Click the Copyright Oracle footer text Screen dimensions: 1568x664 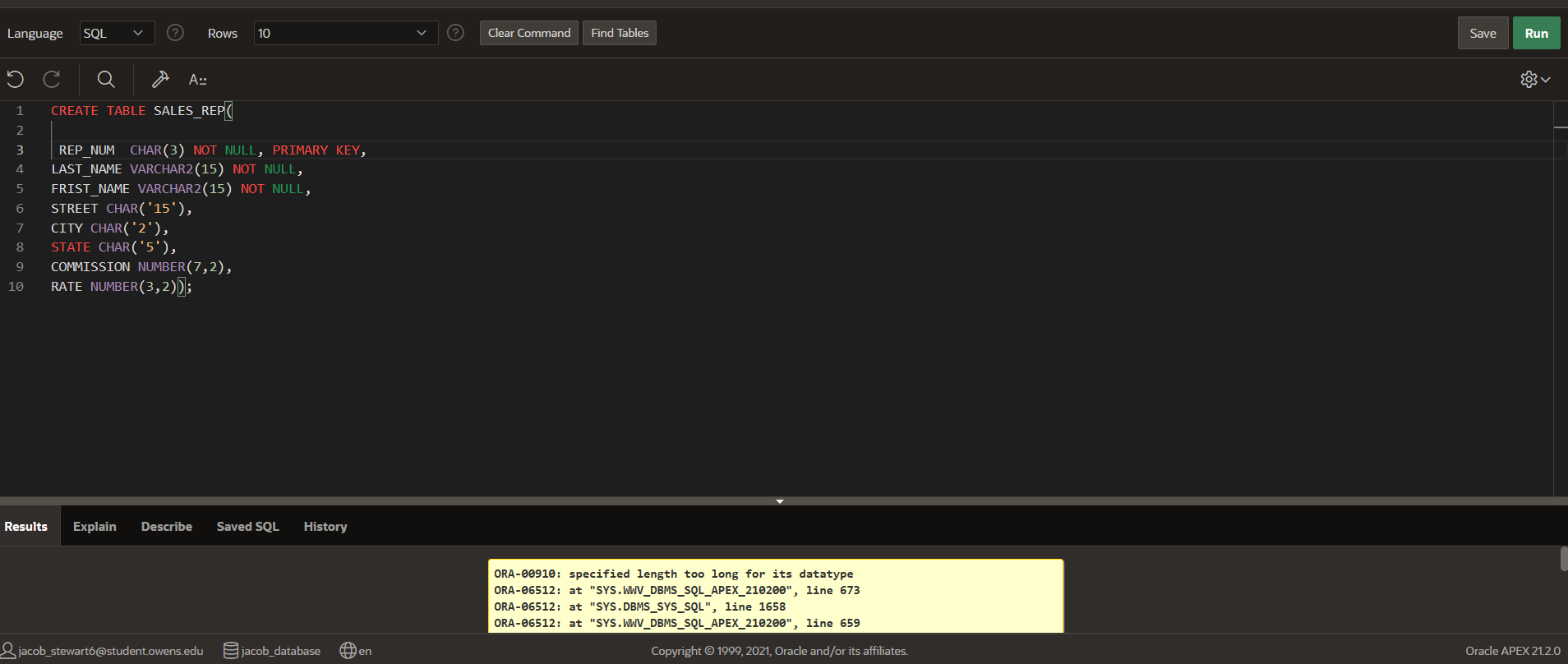[x=780, y=651]
